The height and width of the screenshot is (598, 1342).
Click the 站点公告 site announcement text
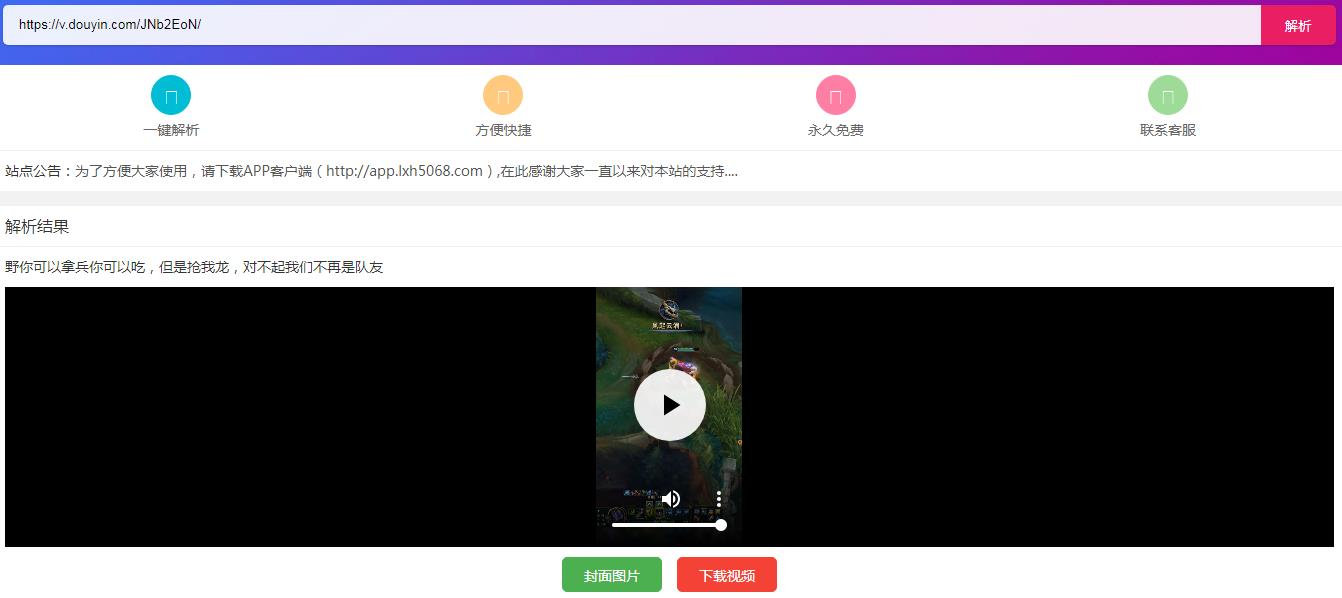tap(371, 171)
